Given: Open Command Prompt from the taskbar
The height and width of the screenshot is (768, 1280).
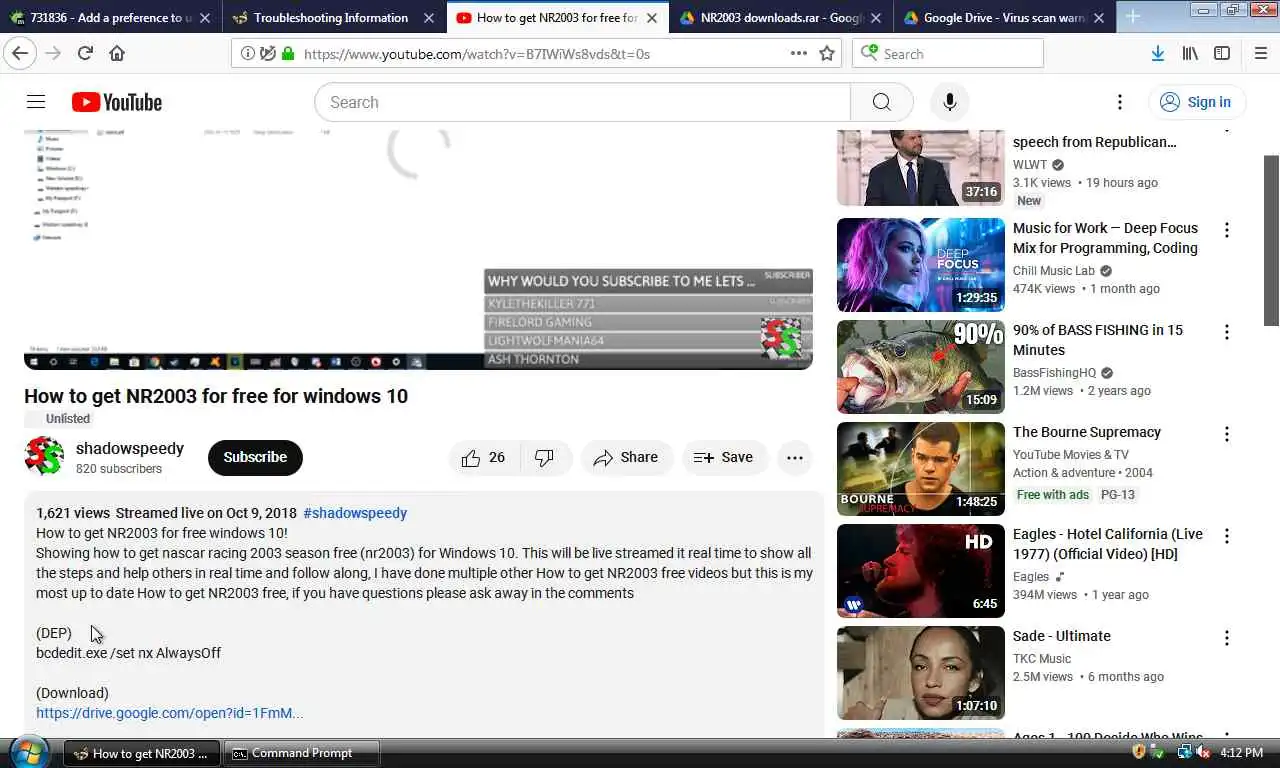Looking at the screenshot, I should coord(302,753).
